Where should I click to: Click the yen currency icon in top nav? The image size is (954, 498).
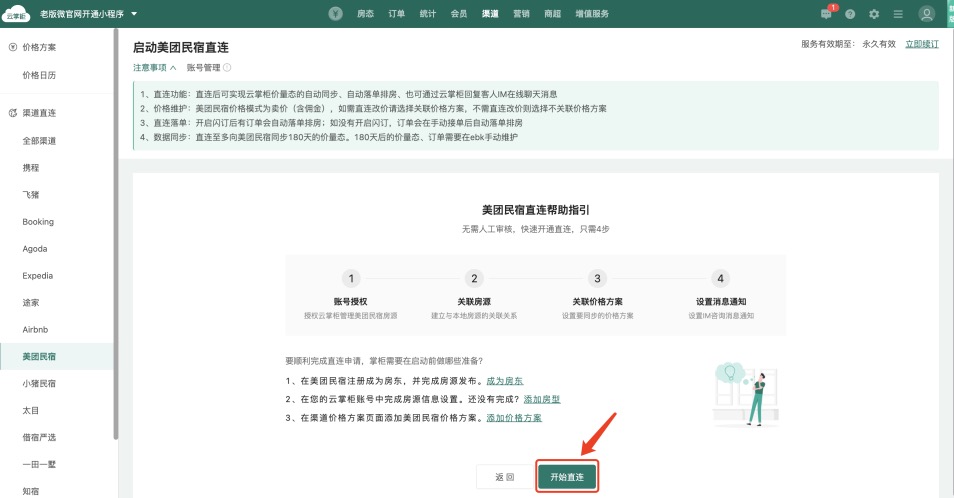(336, 14)
